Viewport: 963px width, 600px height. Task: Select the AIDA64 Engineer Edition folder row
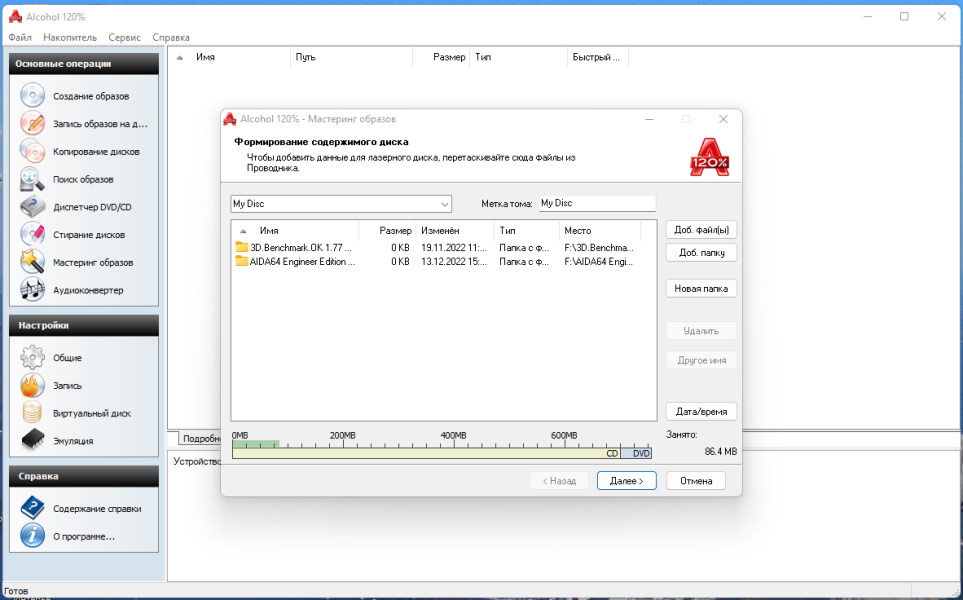[x=436, y=262]
